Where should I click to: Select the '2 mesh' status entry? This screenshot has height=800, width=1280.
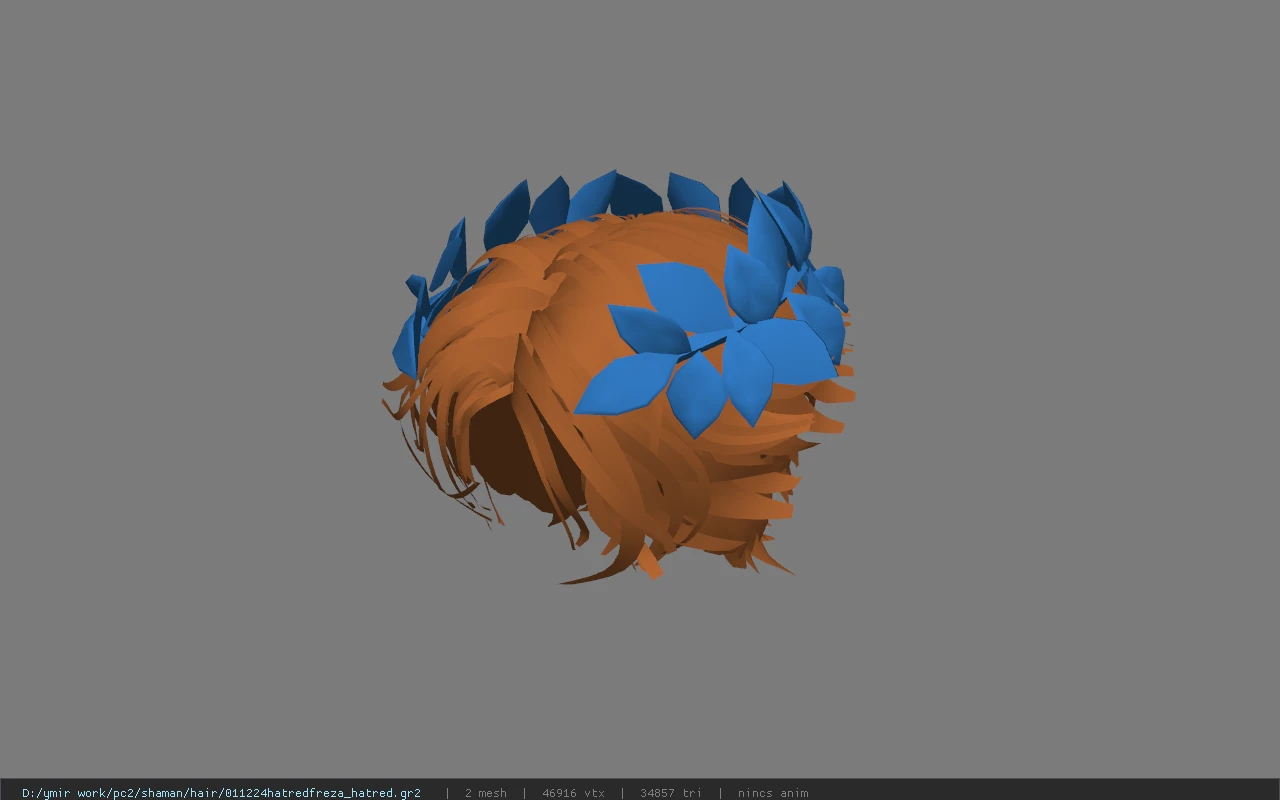tap(486, 793)
